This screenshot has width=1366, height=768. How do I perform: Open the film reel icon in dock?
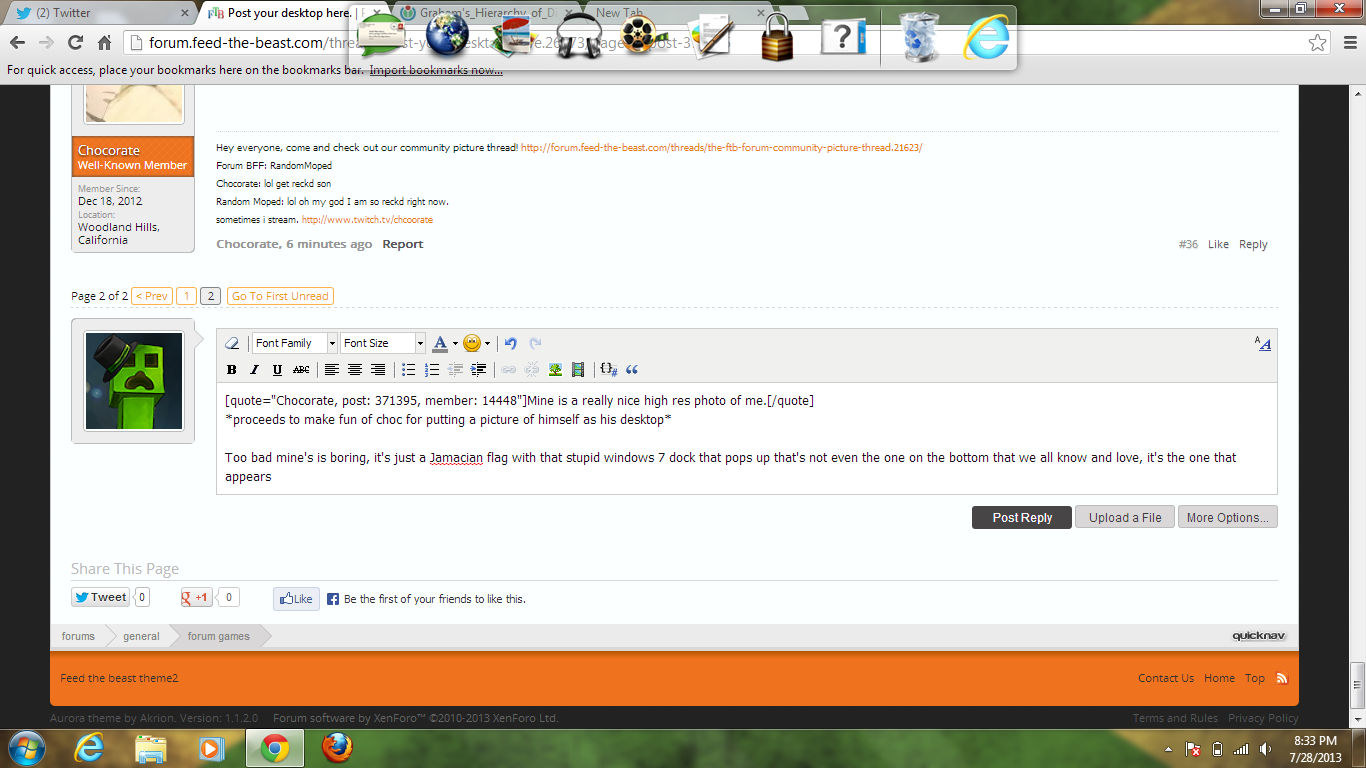[x=645, y=37]
